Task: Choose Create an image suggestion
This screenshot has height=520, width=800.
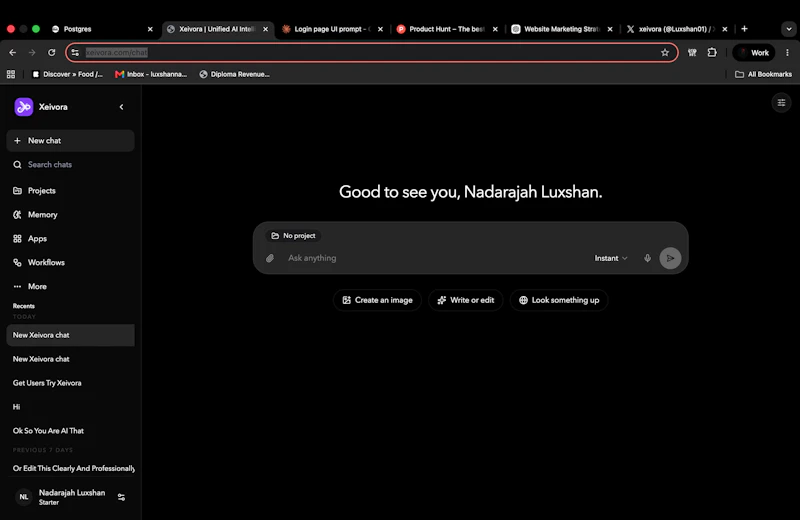Action: (377, 300)
